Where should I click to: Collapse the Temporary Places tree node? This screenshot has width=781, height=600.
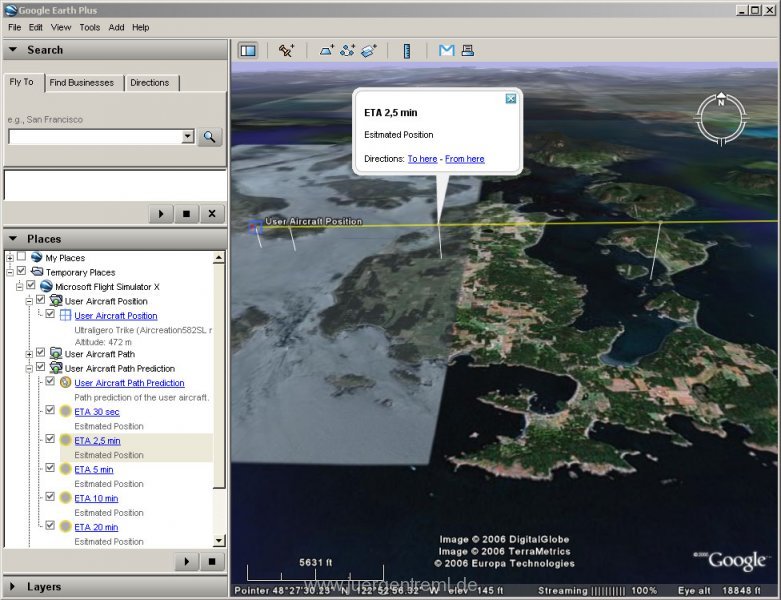9,272
